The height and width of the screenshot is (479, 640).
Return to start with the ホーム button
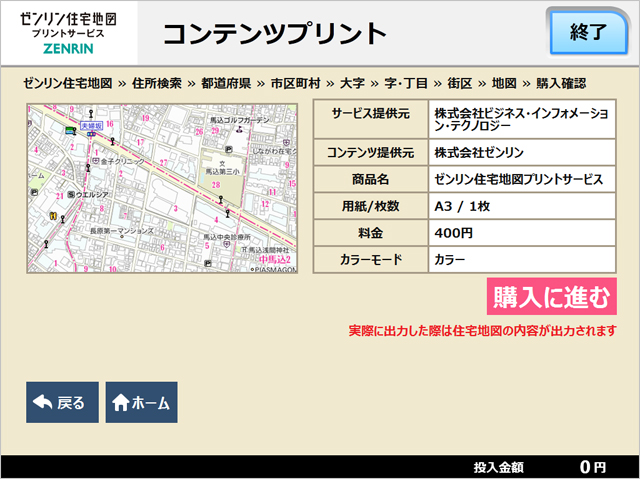(x=141, y=402)
